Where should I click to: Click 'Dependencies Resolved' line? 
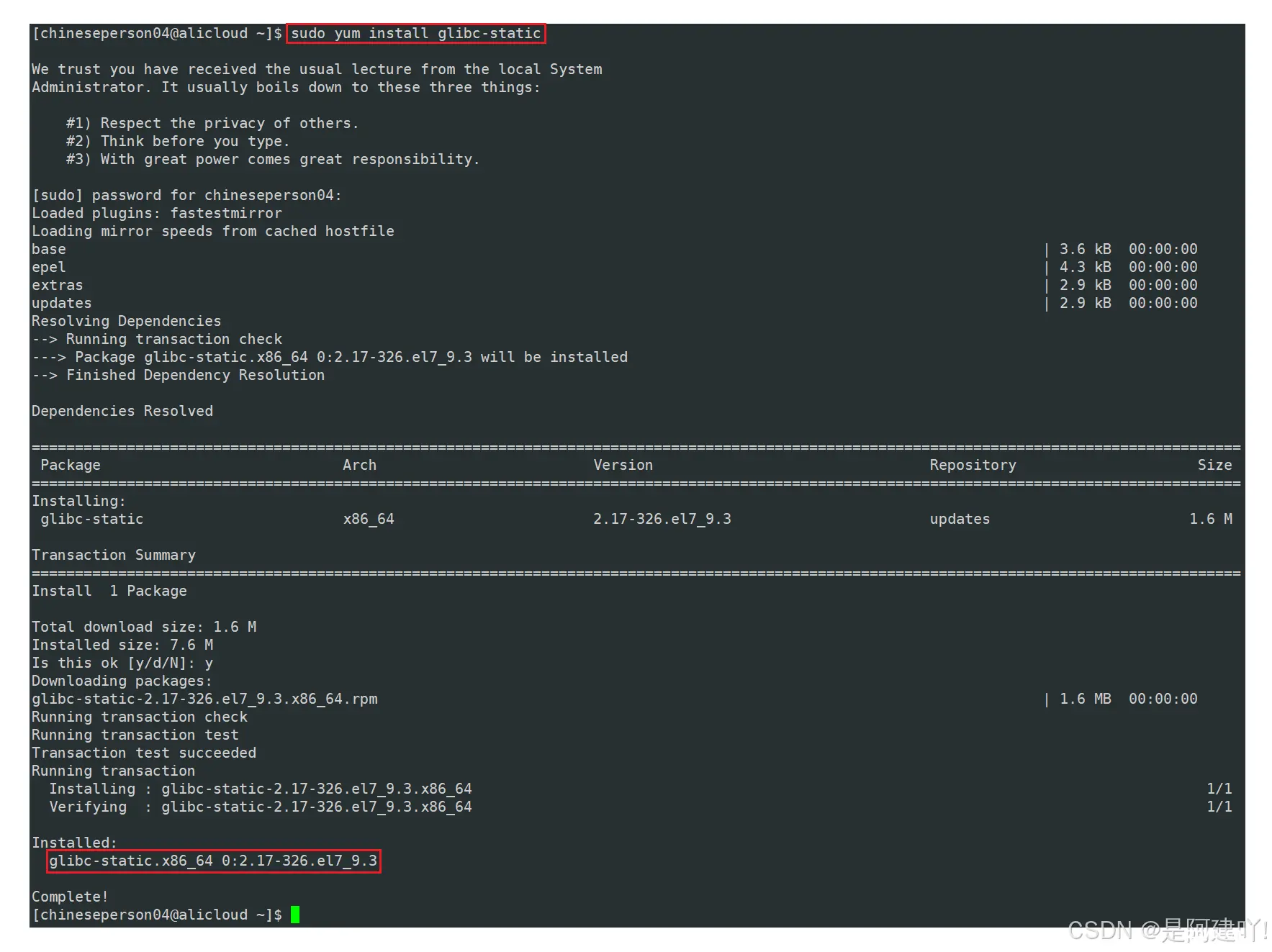122,411
